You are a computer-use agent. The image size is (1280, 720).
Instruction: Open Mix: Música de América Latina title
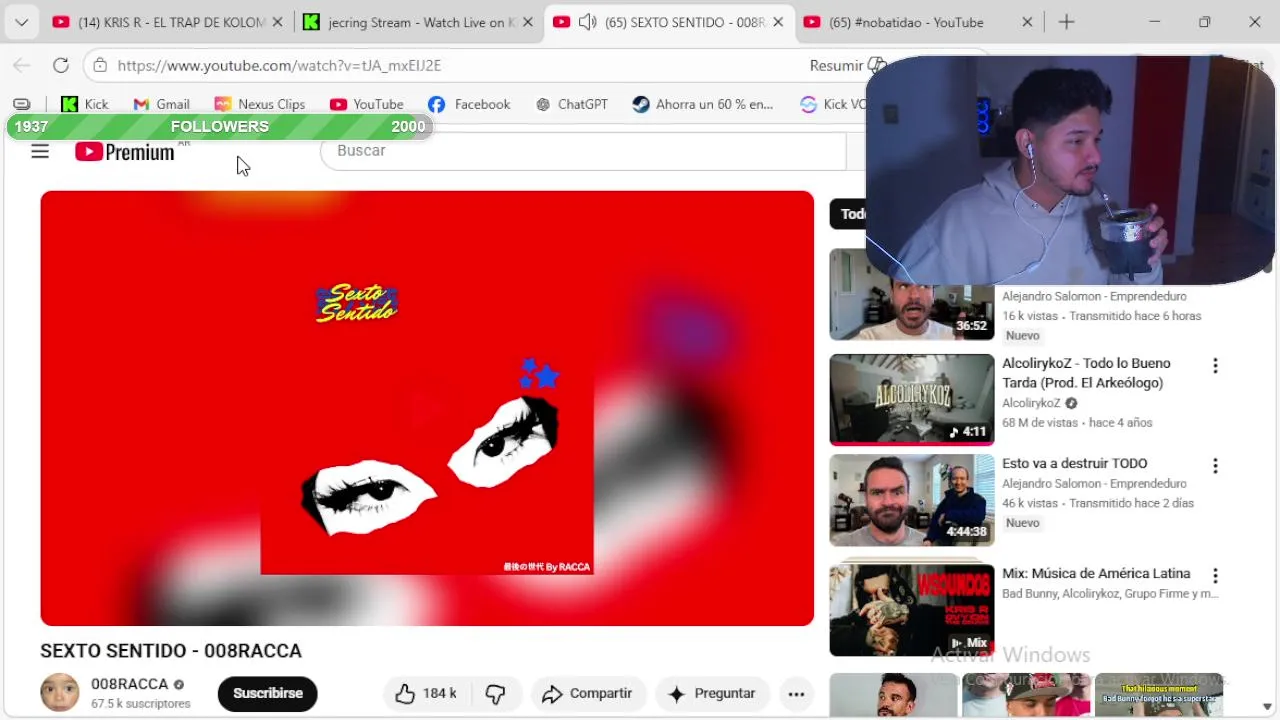click(x=1096, y=573)
